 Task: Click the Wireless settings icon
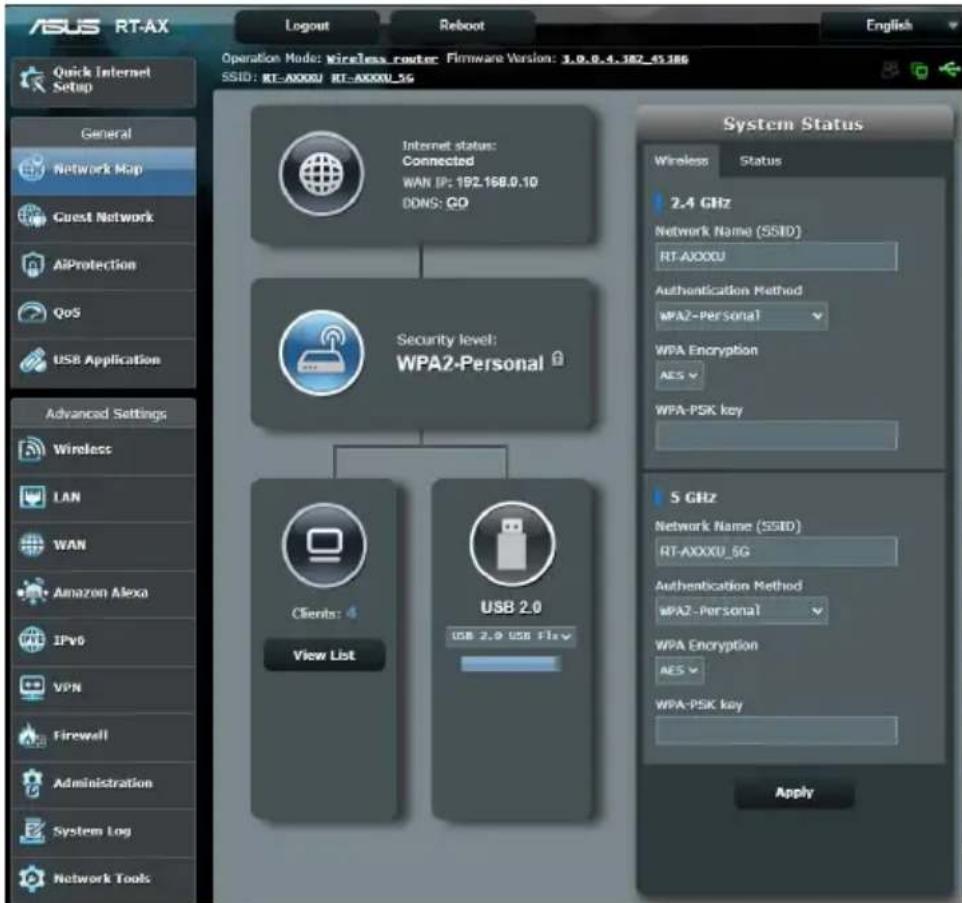(x=32, y=449)
